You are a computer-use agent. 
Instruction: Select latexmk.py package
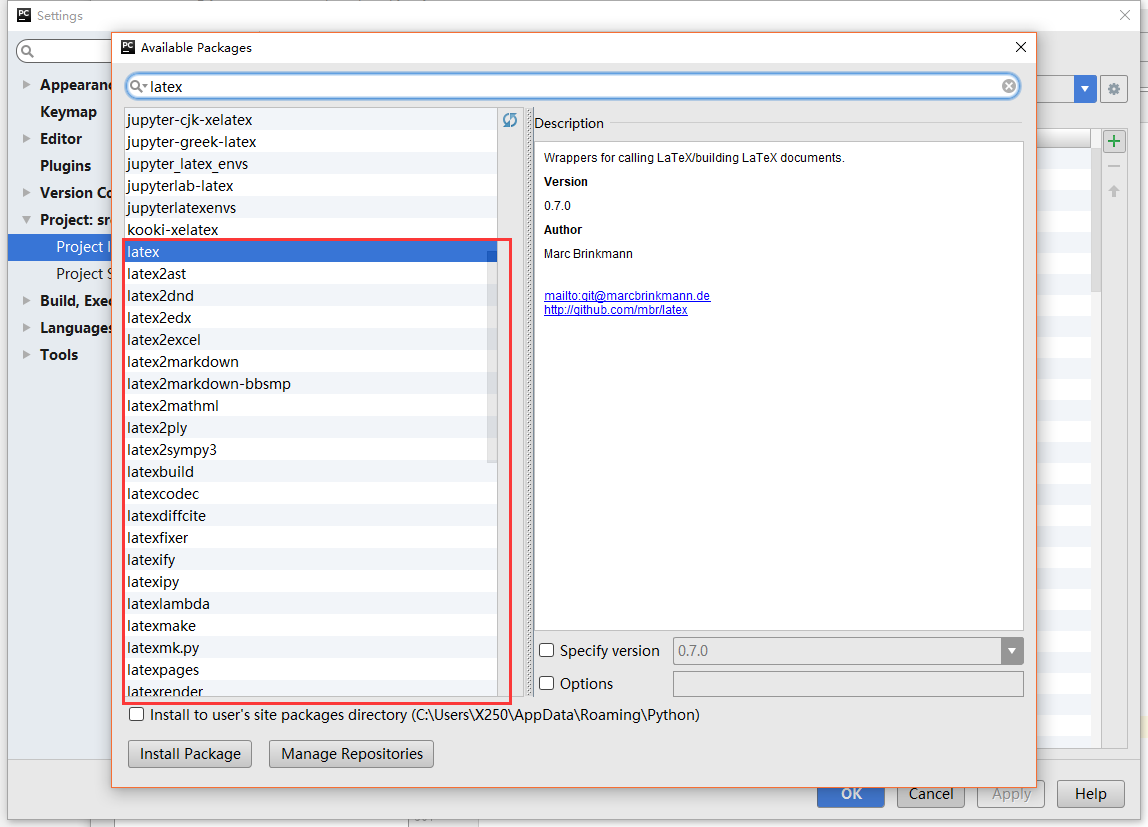(310, 647)
